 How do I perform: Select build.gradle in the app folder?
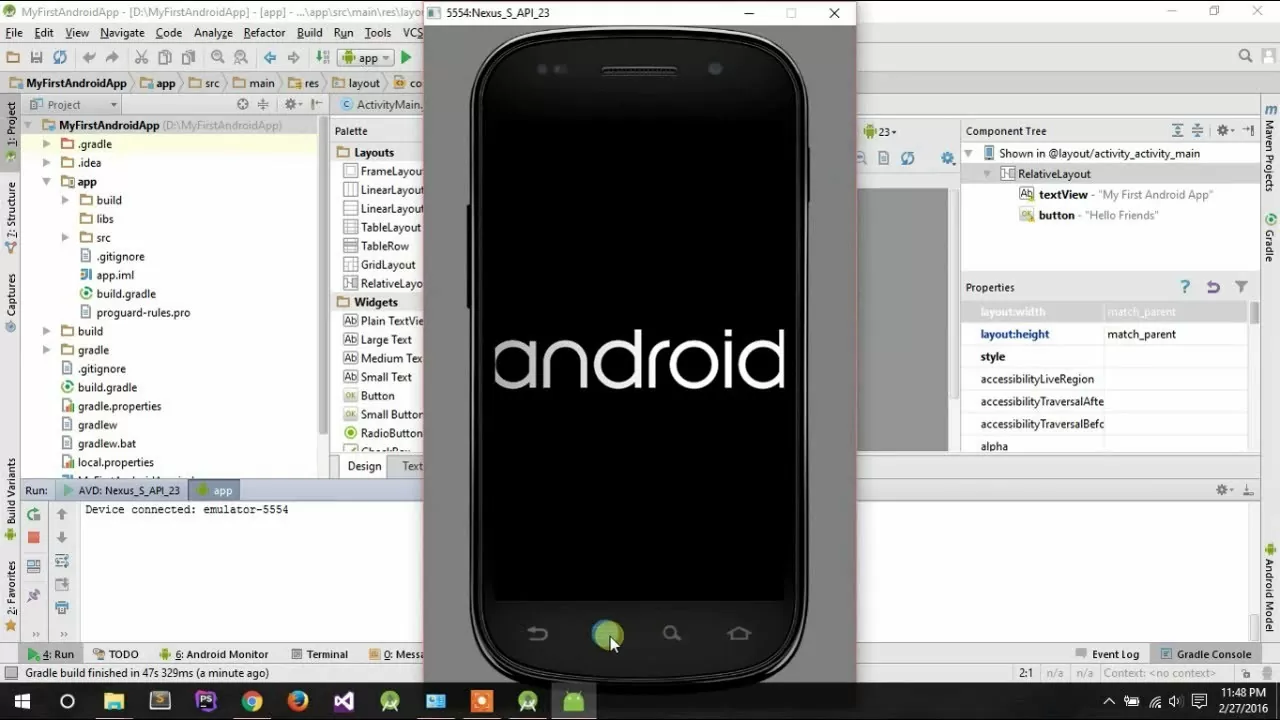[118, 294]
